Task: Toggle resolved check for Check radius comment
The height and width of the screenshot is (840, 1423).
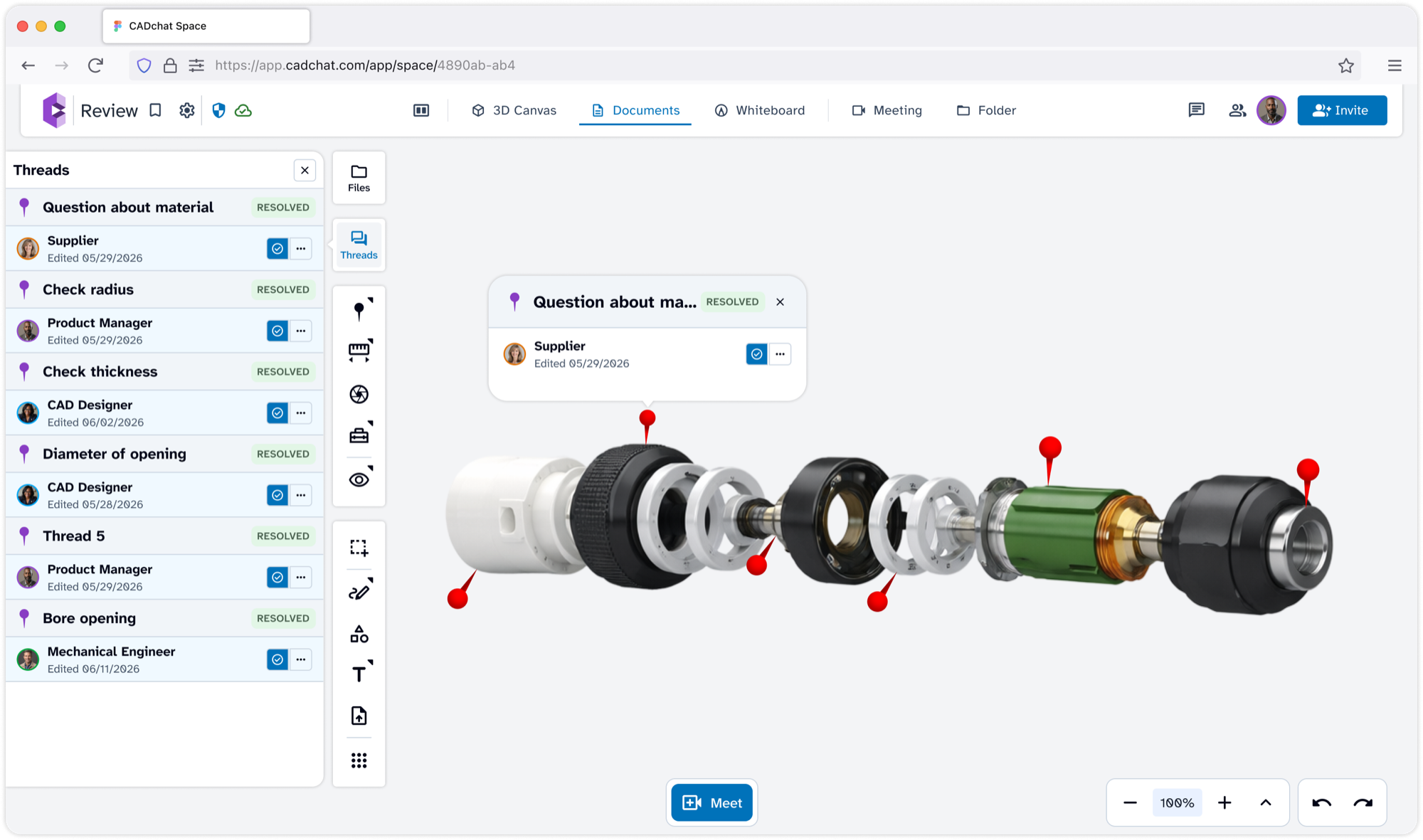Action: coord(277,331)
